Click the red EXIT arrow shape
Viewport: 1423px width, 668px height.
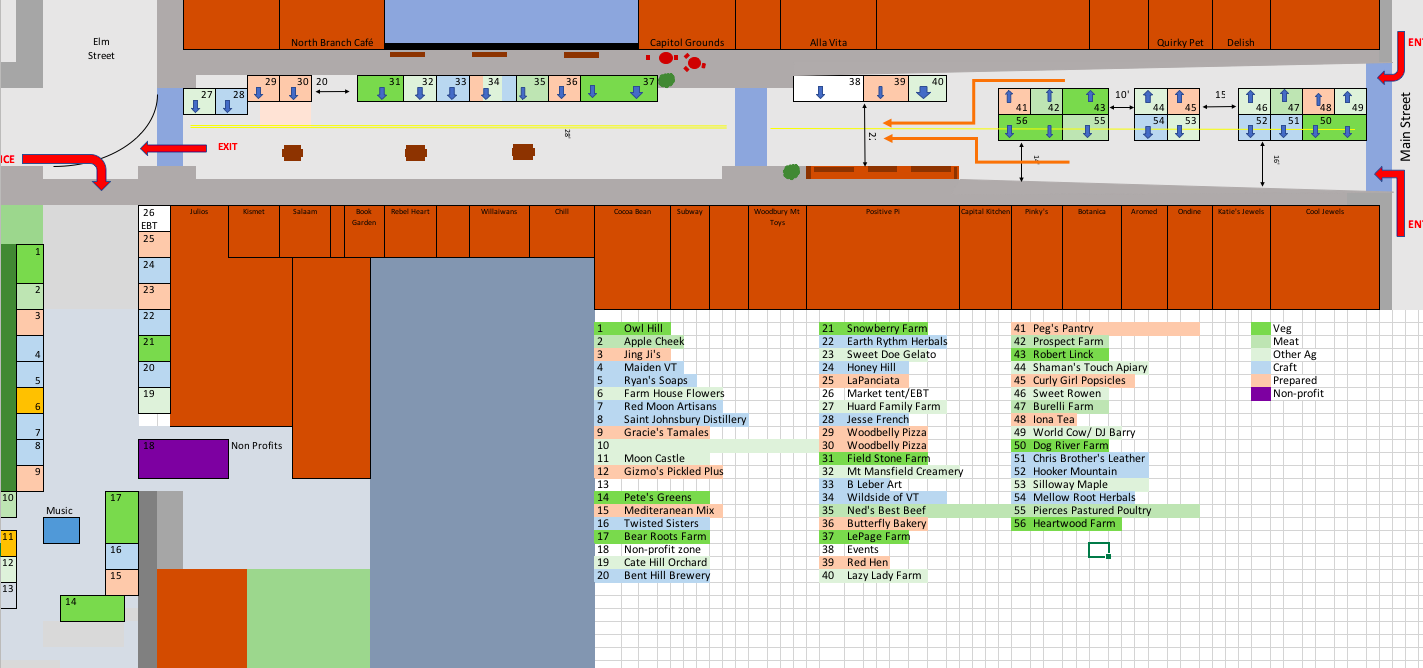[x=175, y=149]
